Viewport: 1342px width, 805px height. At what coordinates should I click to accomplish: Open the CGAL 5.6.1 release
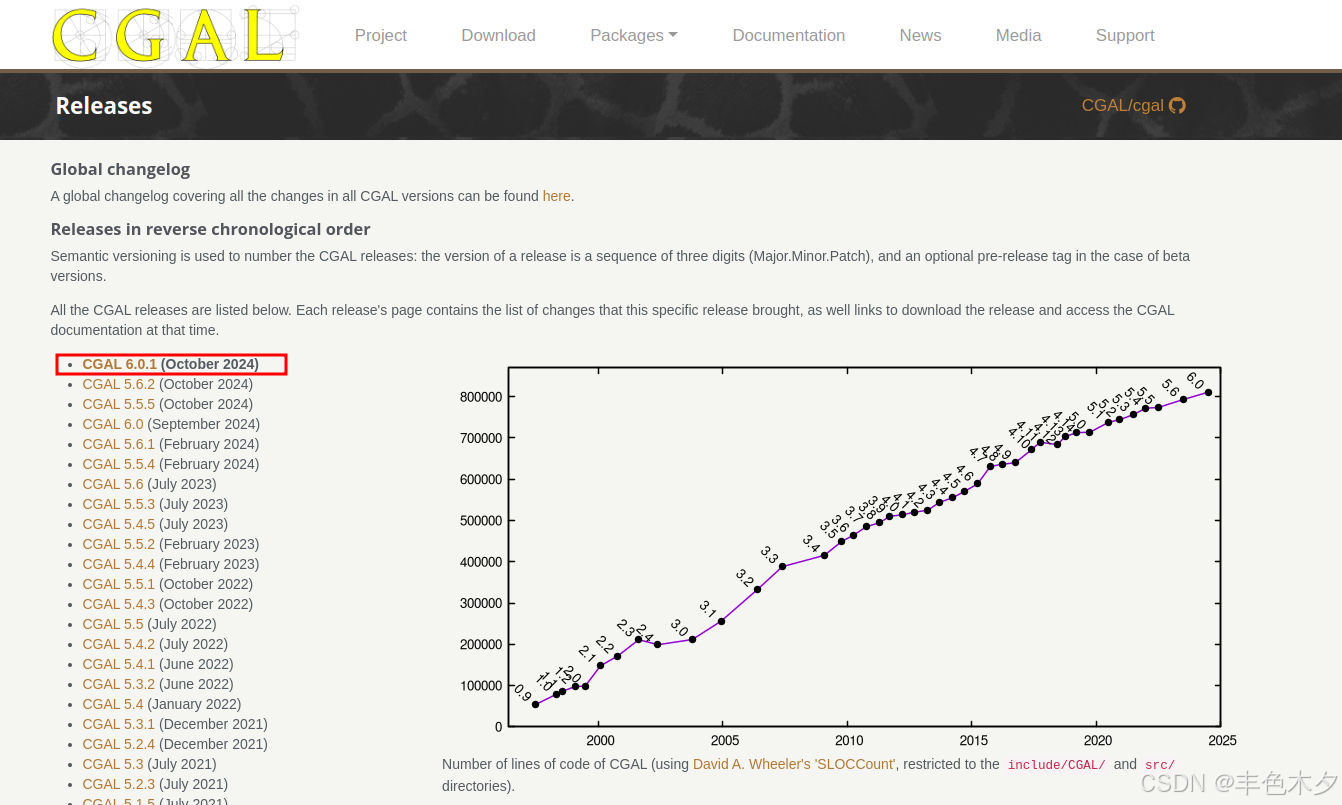point(119,444)
